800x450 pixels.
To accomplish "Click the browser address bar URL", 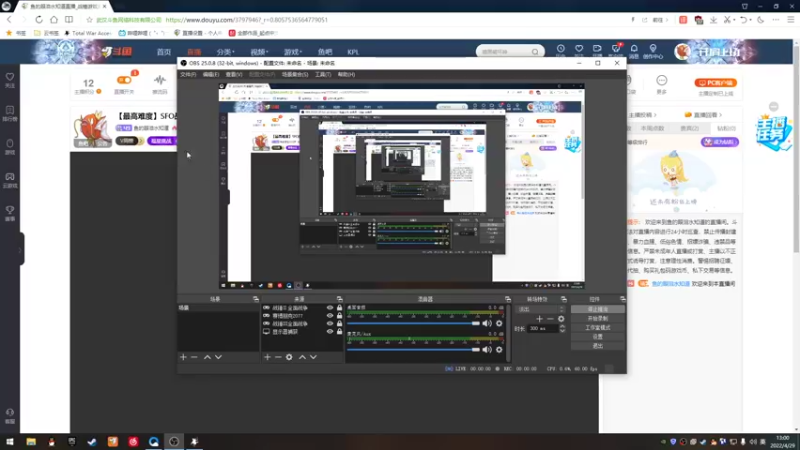I will [246, 20].
